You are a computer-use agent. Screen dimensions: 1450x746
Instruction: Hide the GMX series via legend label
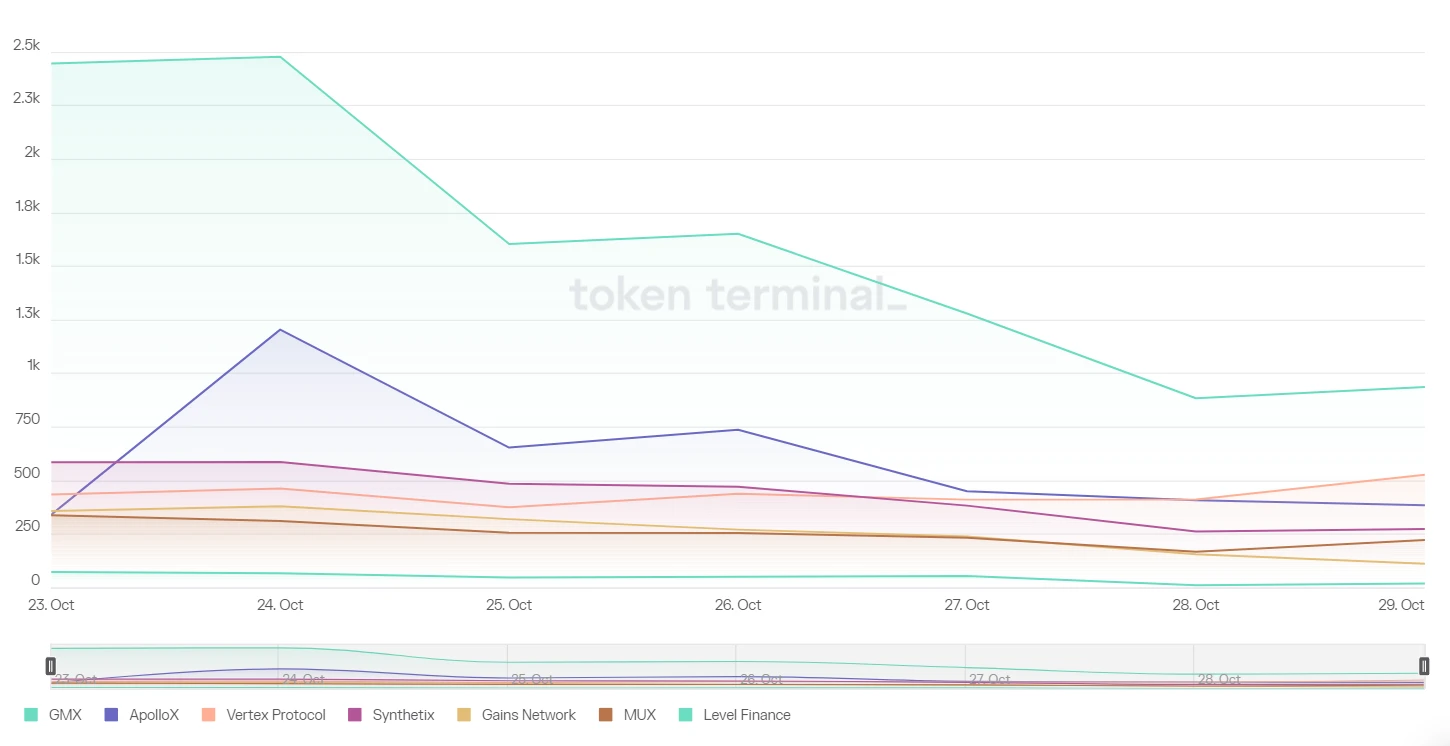coord(65,715)
